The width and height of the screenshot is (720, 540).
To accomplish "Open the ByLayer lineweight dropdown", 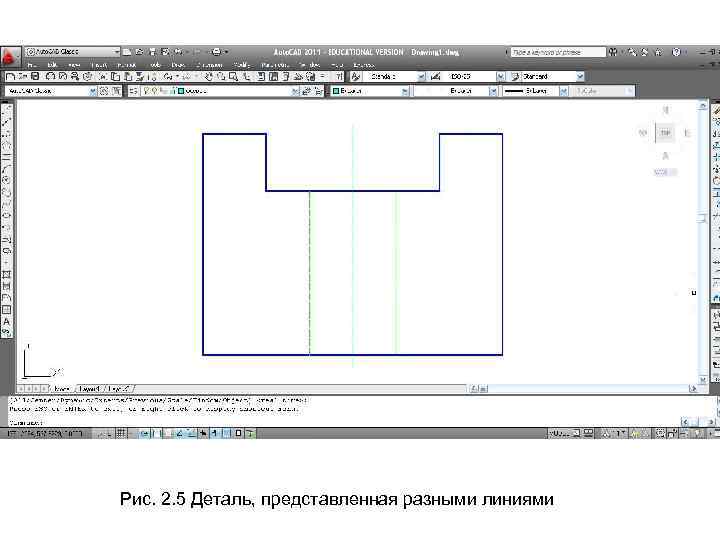I will pos(535,91).
